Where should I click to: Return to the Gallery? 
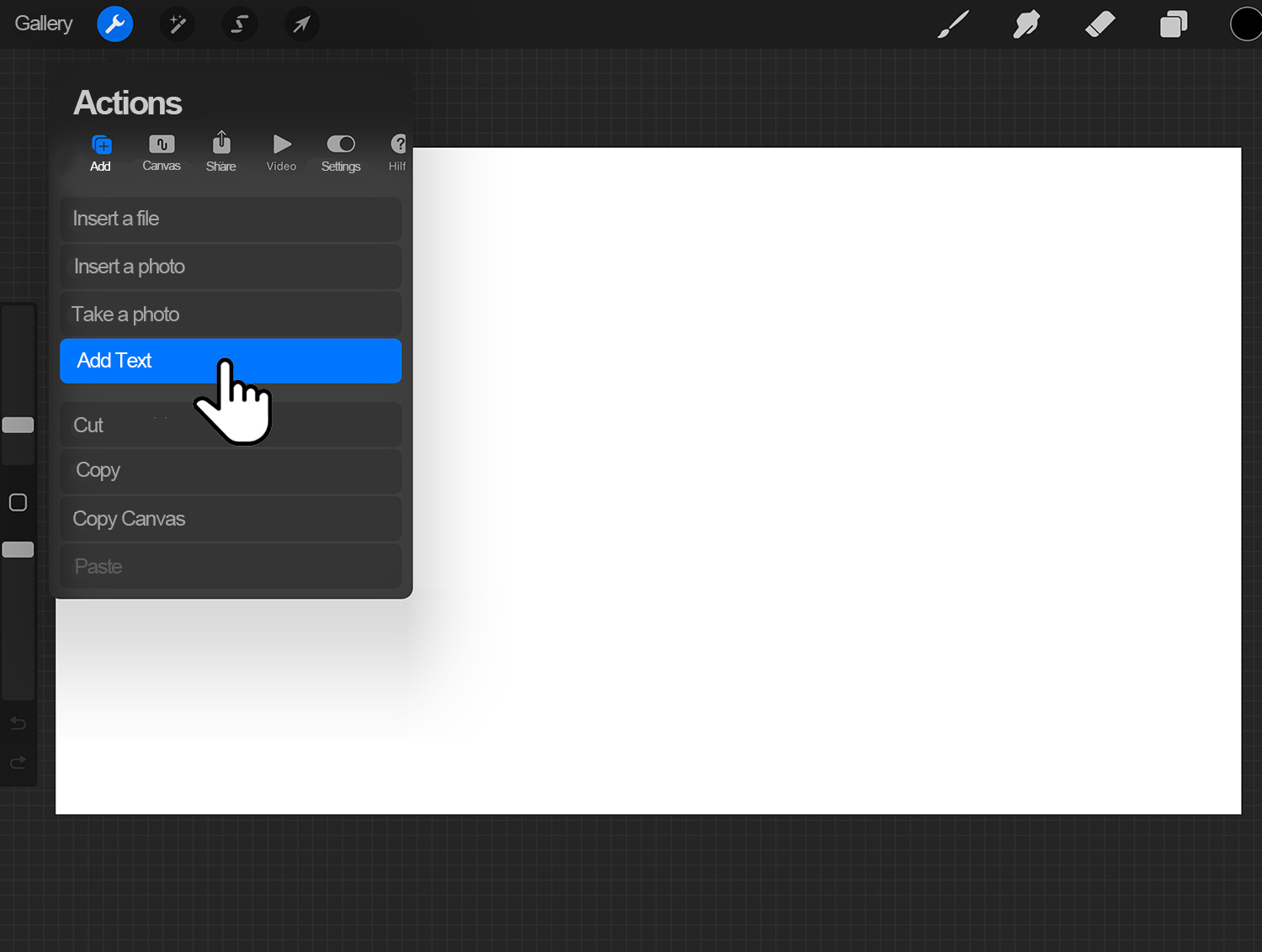43,24
